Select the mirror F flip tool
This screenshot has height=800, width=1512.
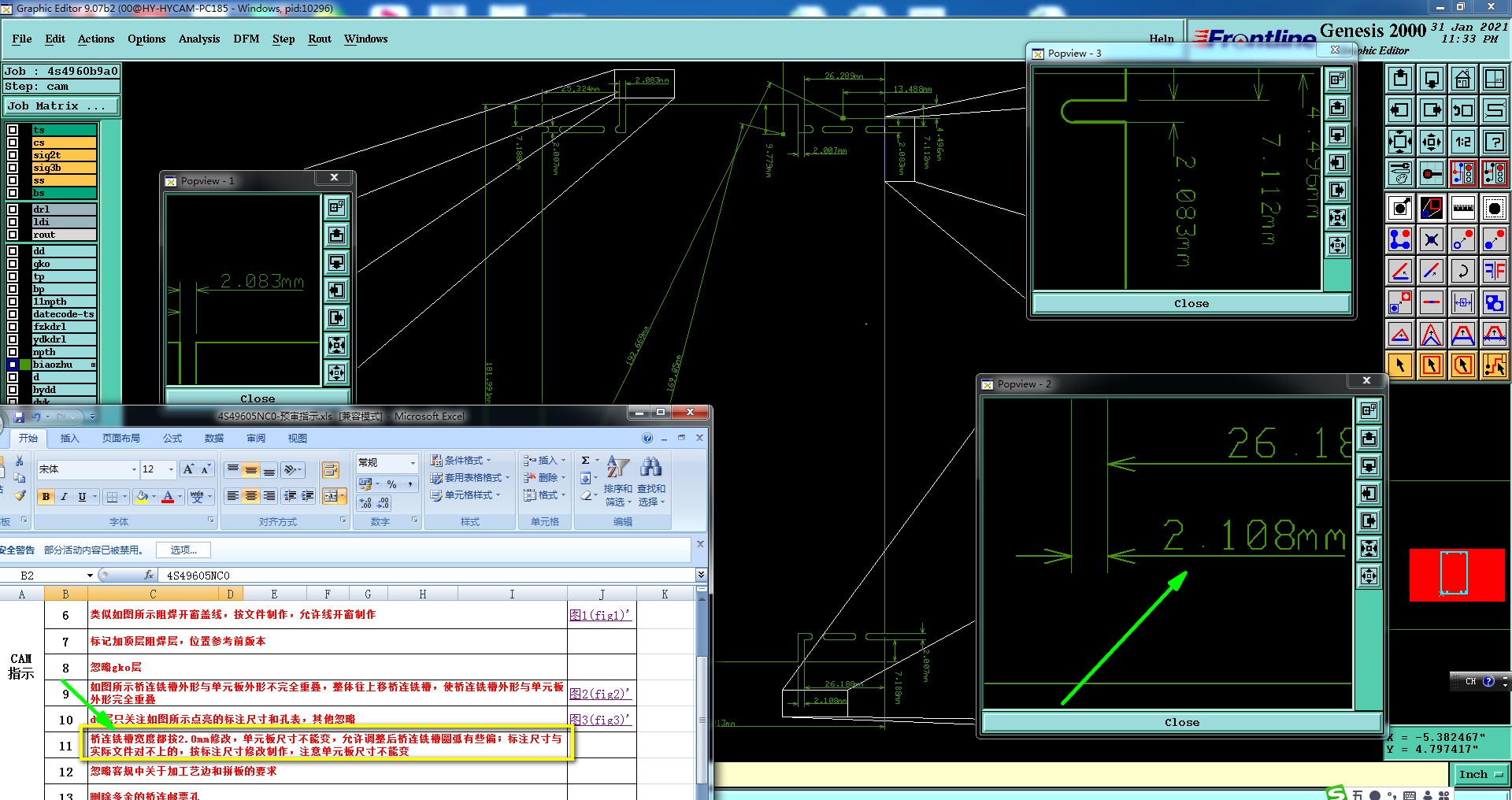[x=1494, y=271]
